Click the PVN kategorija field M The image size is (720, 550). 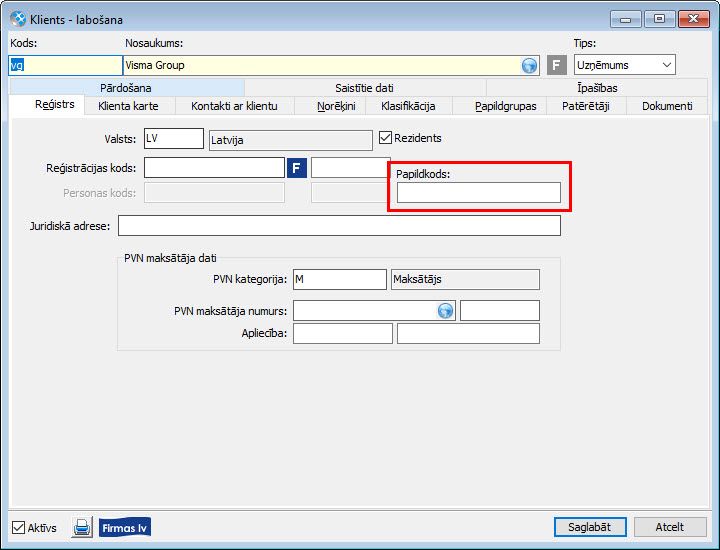point(340,279)
